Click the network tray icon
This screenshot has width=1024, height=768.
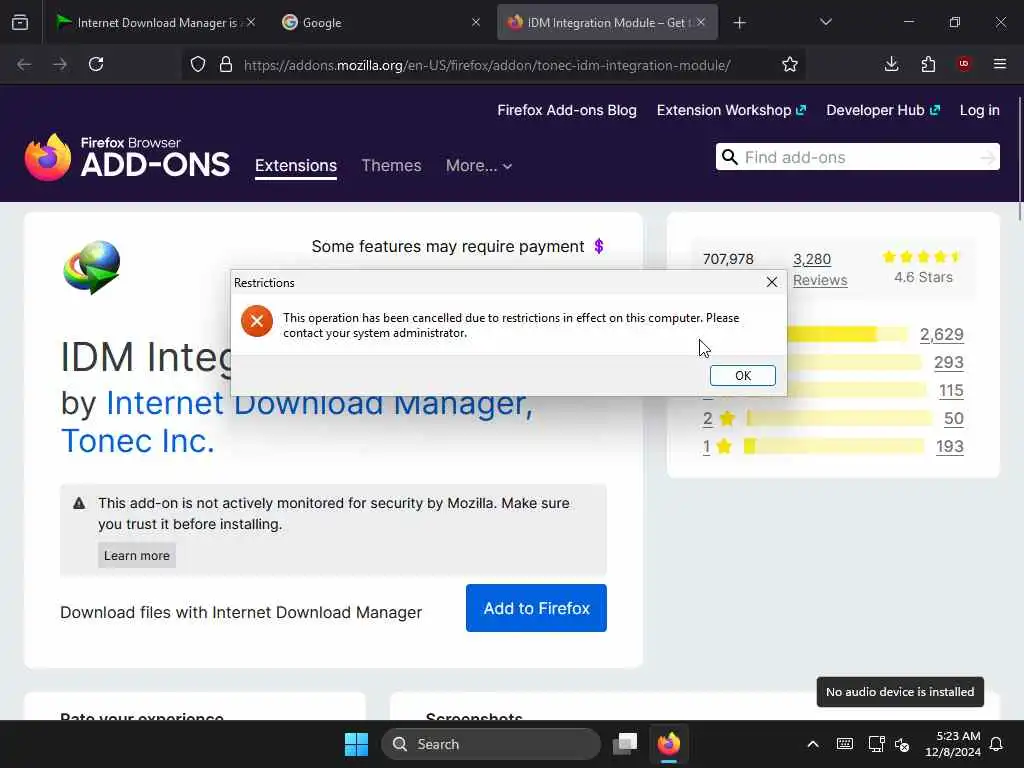click(876, 744)
